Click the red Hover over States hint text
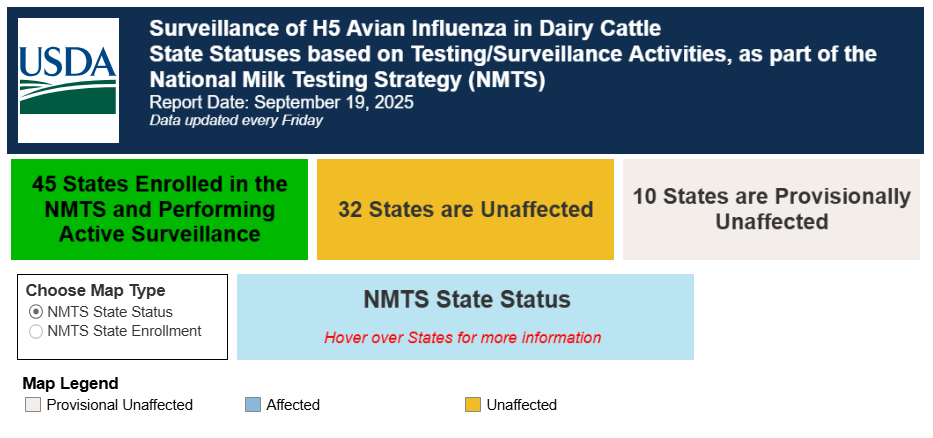The height and width of the screenshot is (438, 933). (462, 338)
